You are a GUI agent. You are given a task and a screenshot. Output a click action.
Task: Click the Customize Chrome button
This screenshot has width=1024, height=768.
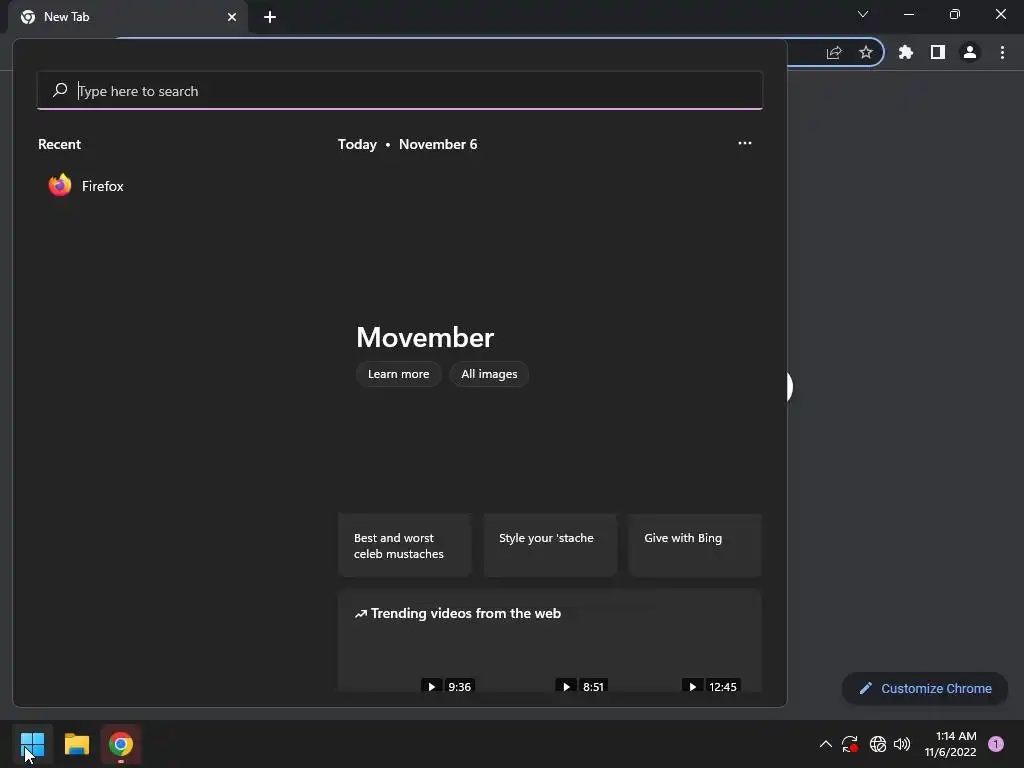coord(925,688)
